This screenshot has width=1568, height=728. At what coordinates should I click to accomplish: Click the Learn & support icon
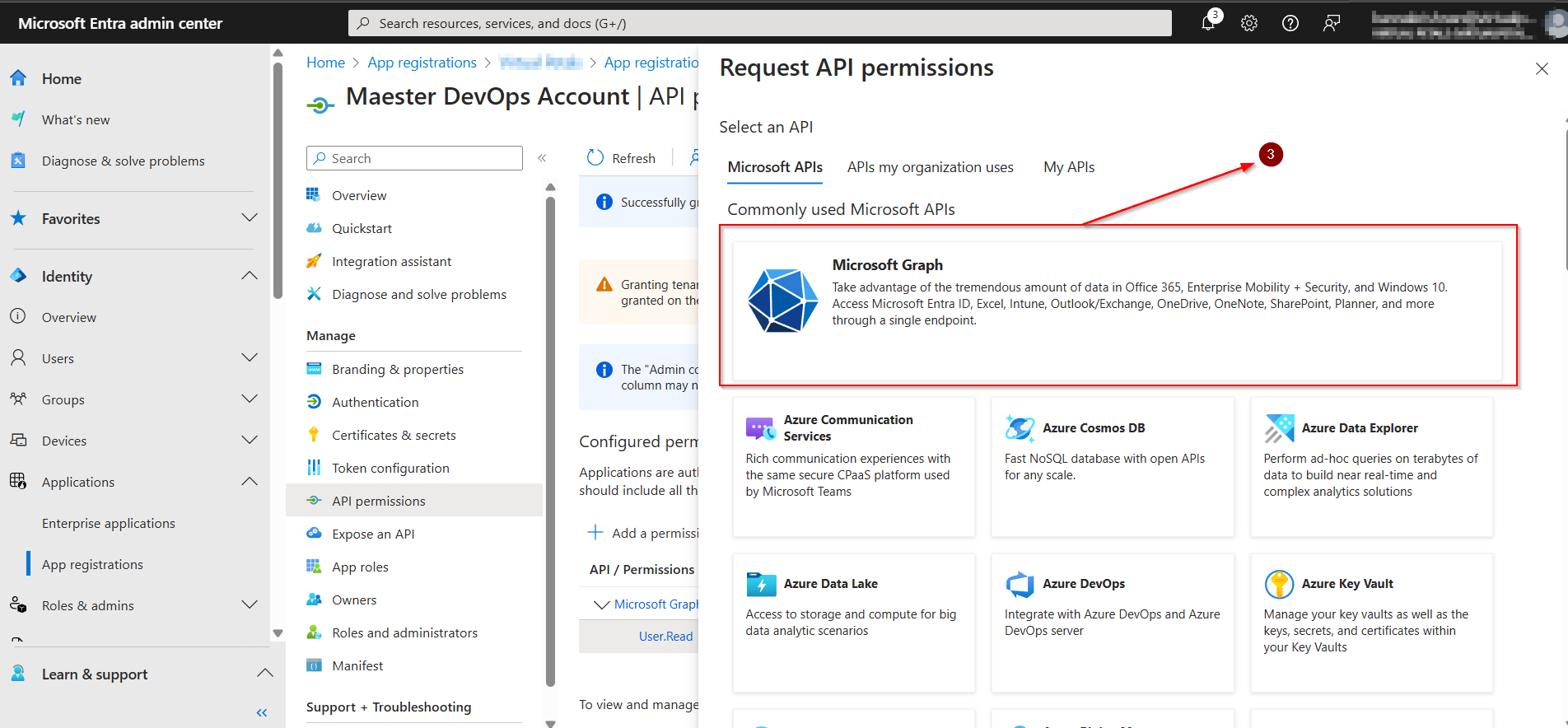18,673
